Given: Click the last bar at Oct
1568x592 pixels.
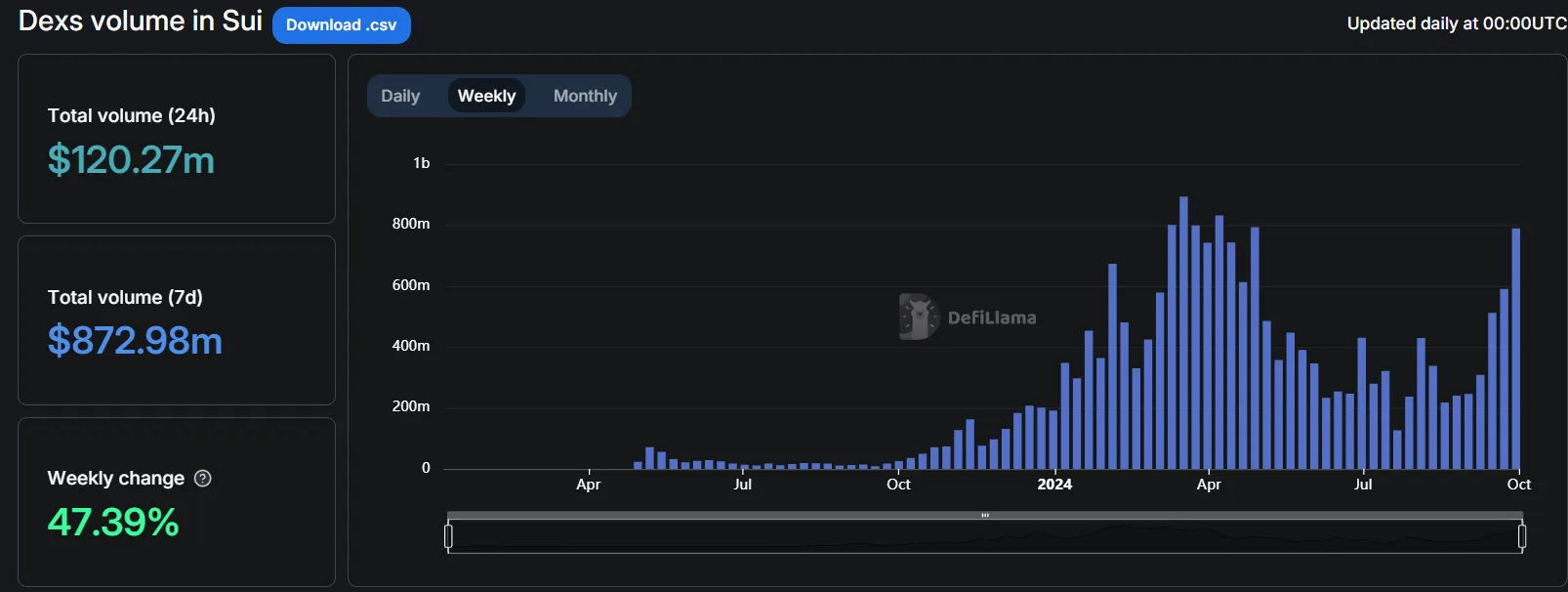Looking at the screenshot, I should [x=1516, y=349].
